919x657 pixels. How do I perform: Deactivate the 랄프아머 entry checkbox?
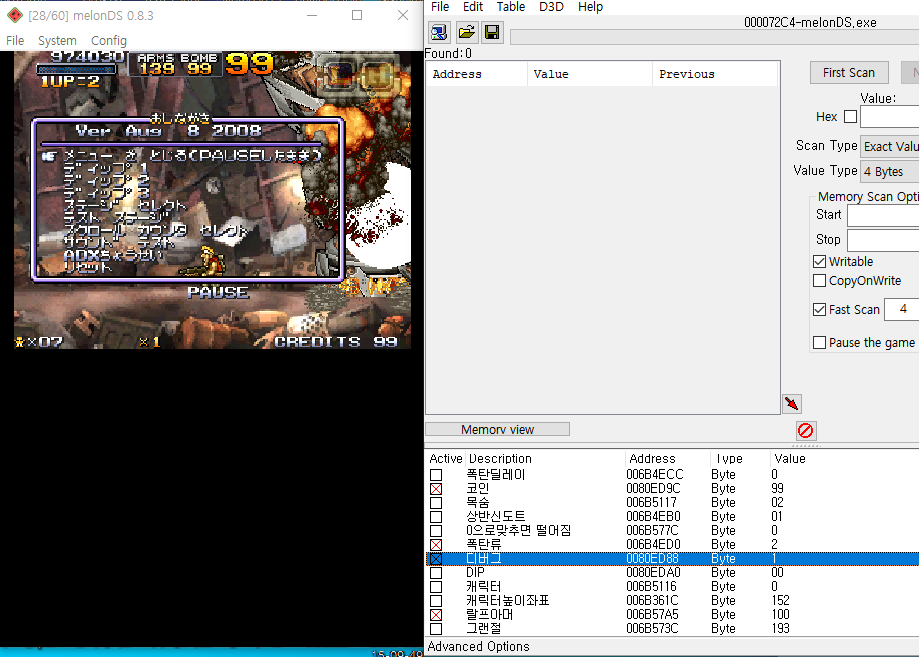436,615
